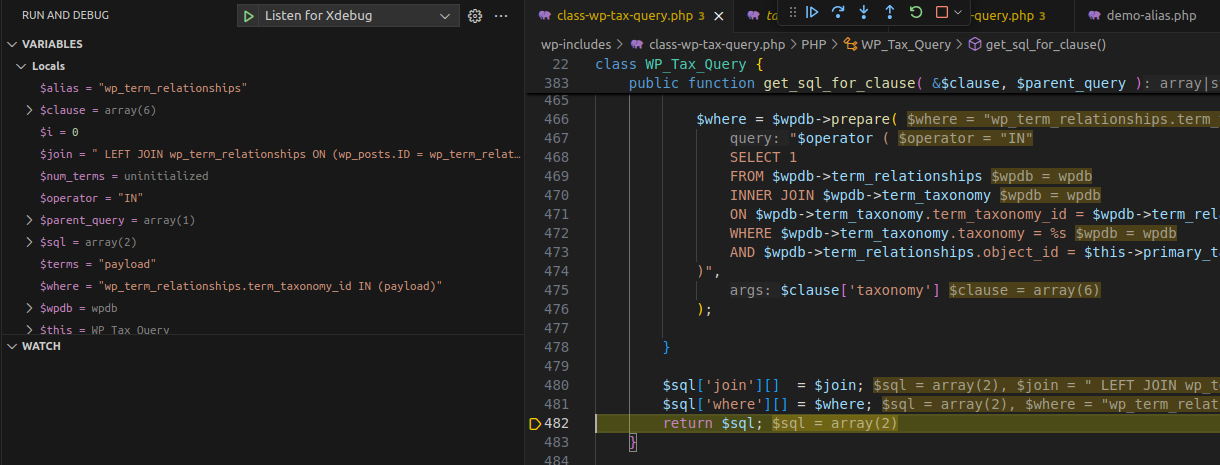Restart the debugging session
The width and height of the screenshot is (1220, 465).
coord(916,12)
